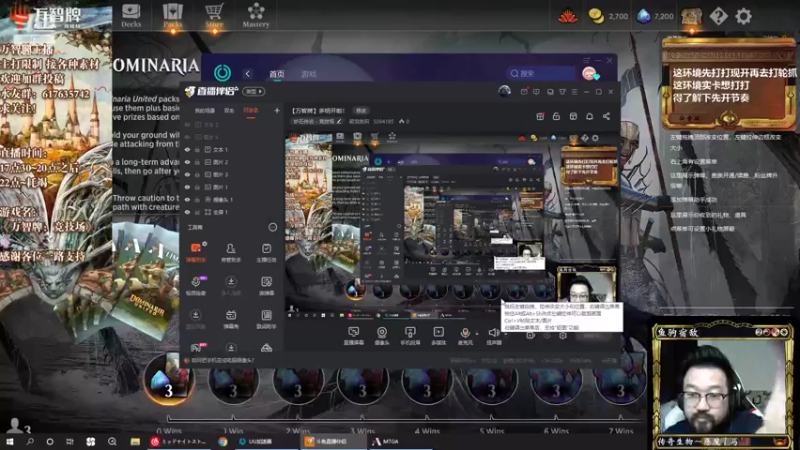Click the 修改 button next to stream title
The width and height of the screenshot is (800, 450).
(x=361, y=110)
